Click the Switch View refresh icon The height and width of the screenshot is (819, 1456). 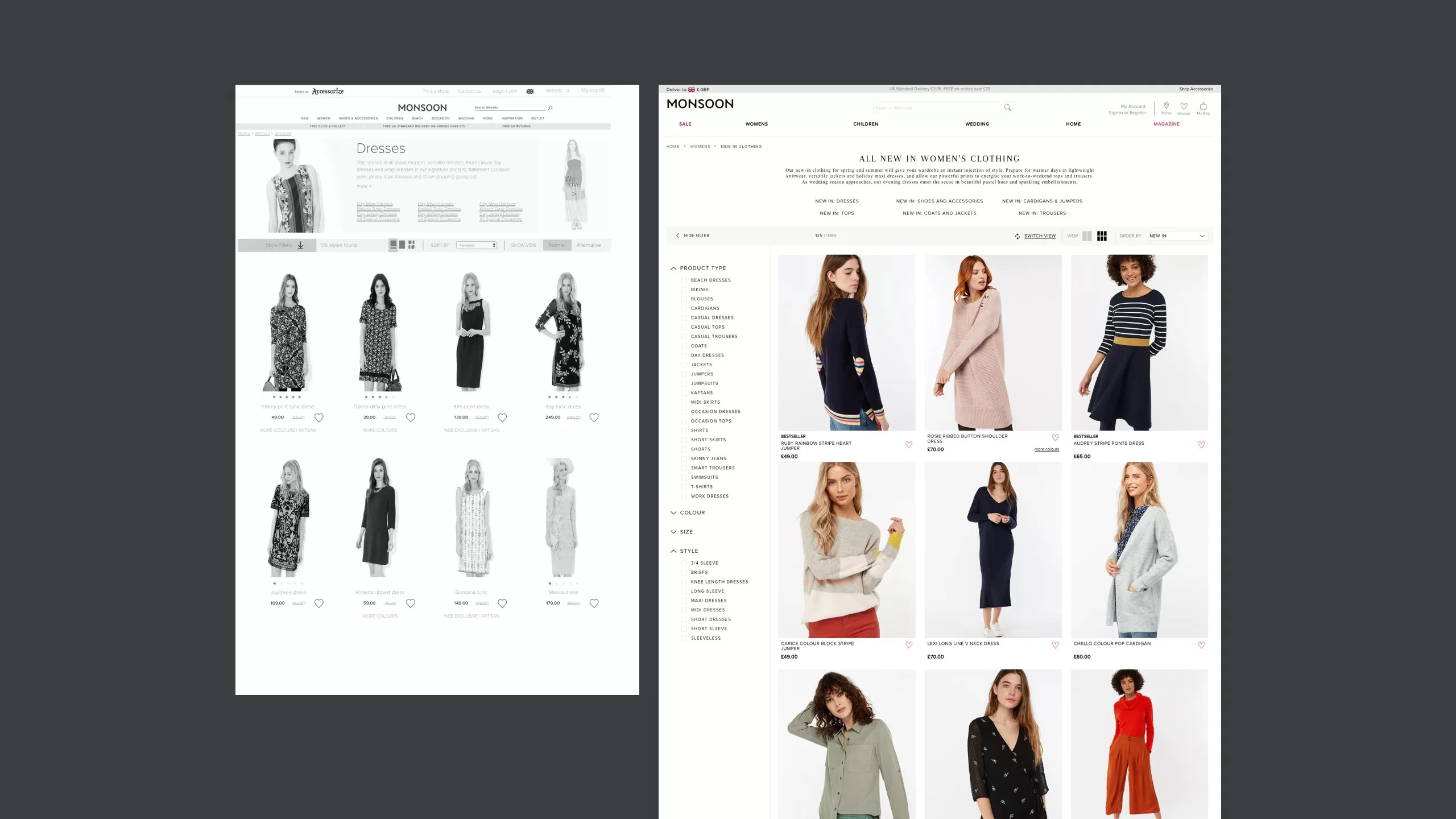[x=1017, y=236]
